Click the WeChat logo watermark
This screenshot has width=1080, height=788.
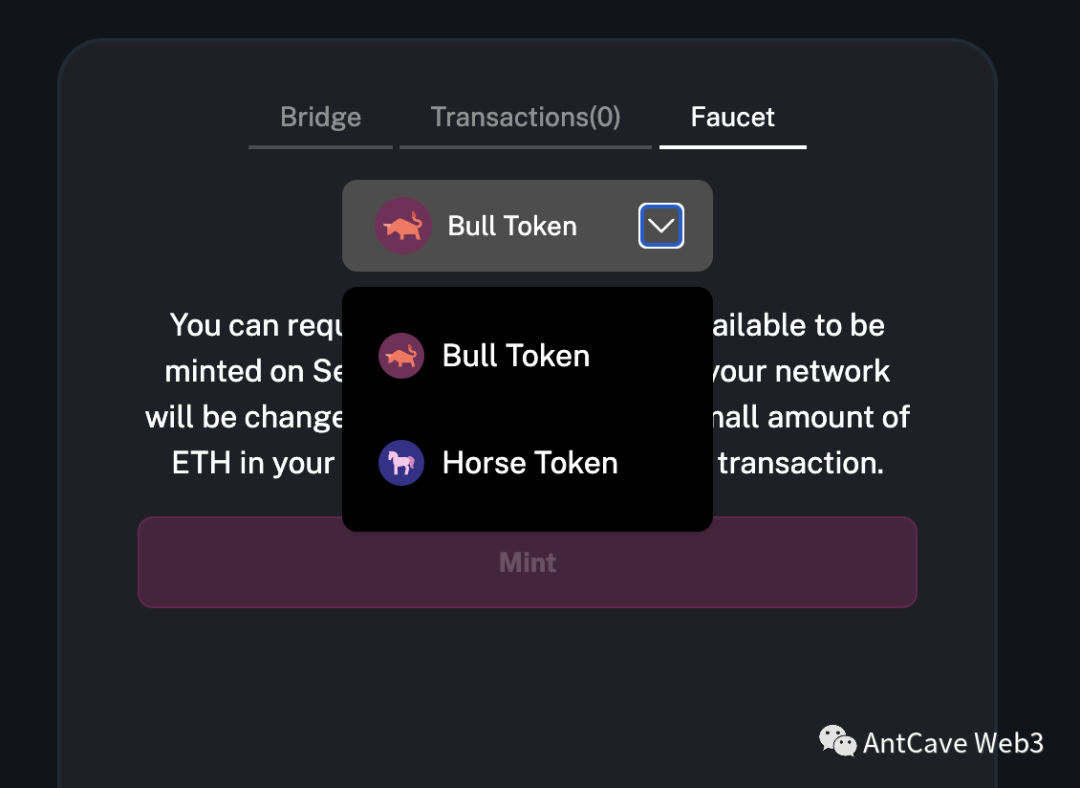click(x=837, y=741)
